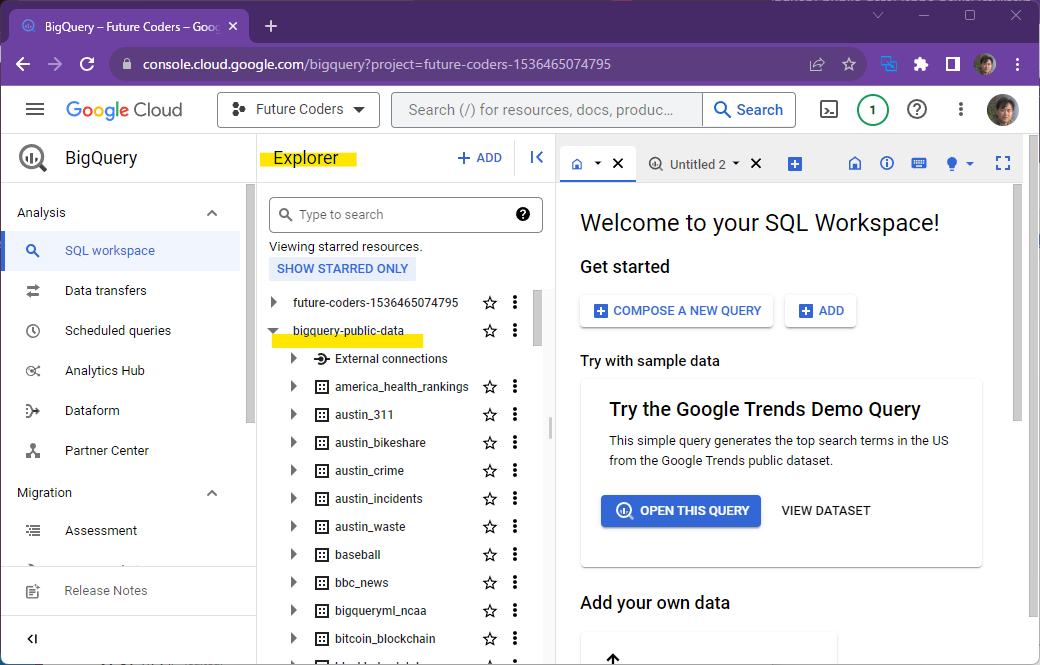Expand the baseball dataset
The width and height of the screenshot is (1040, 665).
tap(294, 554)
